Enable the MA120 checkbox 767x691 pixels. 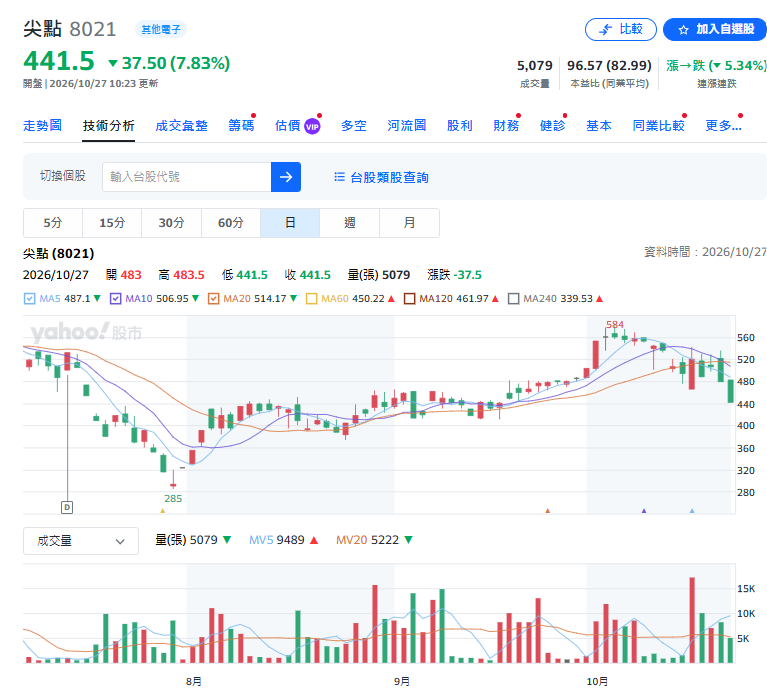[x=409, y=298]
